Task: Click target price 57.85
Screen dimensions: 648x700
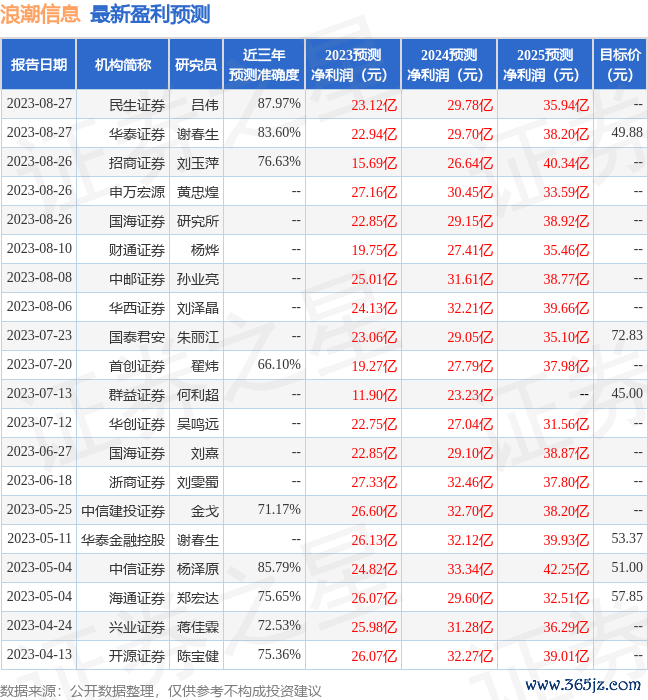Action: (x=627, y=597)
